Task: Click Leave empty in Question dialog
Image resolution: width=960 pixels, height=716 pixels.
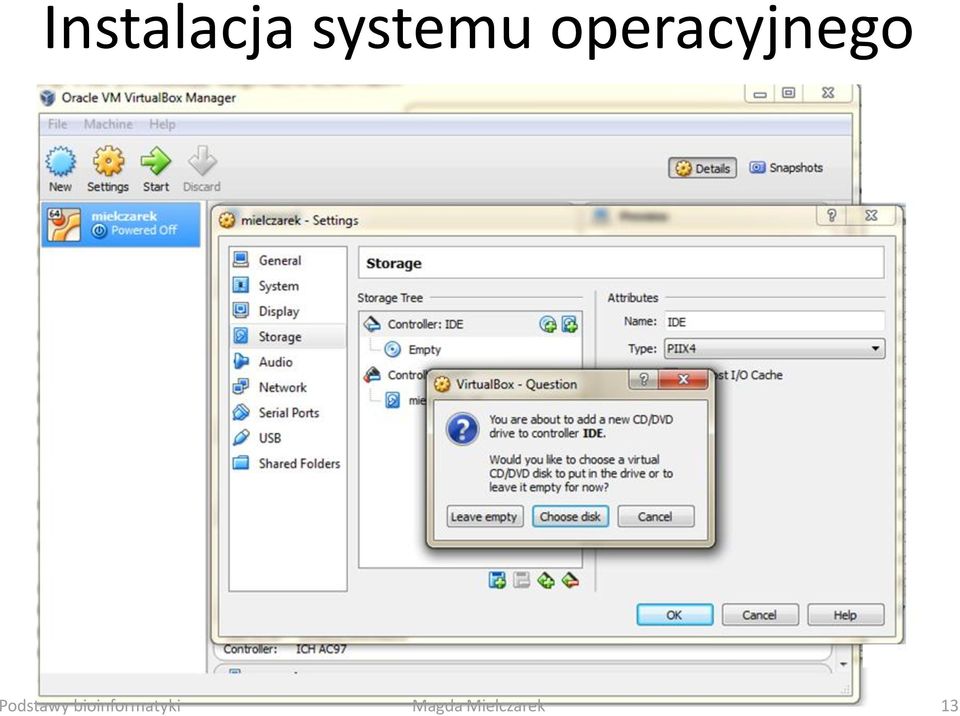Action: click(484, 516)
